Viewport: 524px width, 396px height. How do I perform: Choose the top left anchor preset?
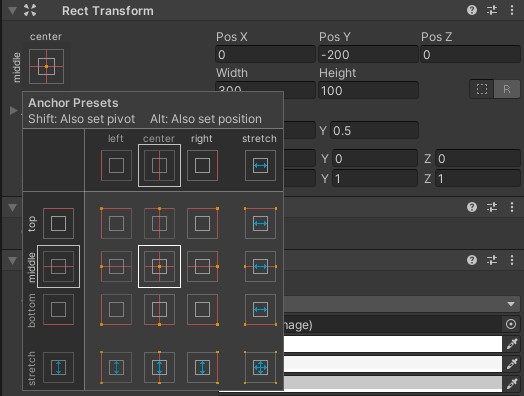116,223
